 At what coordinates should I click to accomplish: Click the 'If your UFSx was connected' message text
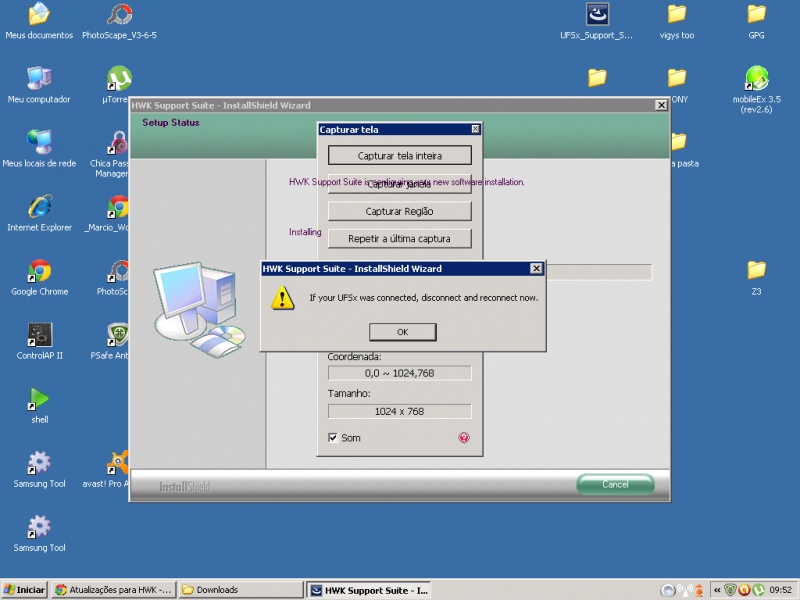[423, 298]
